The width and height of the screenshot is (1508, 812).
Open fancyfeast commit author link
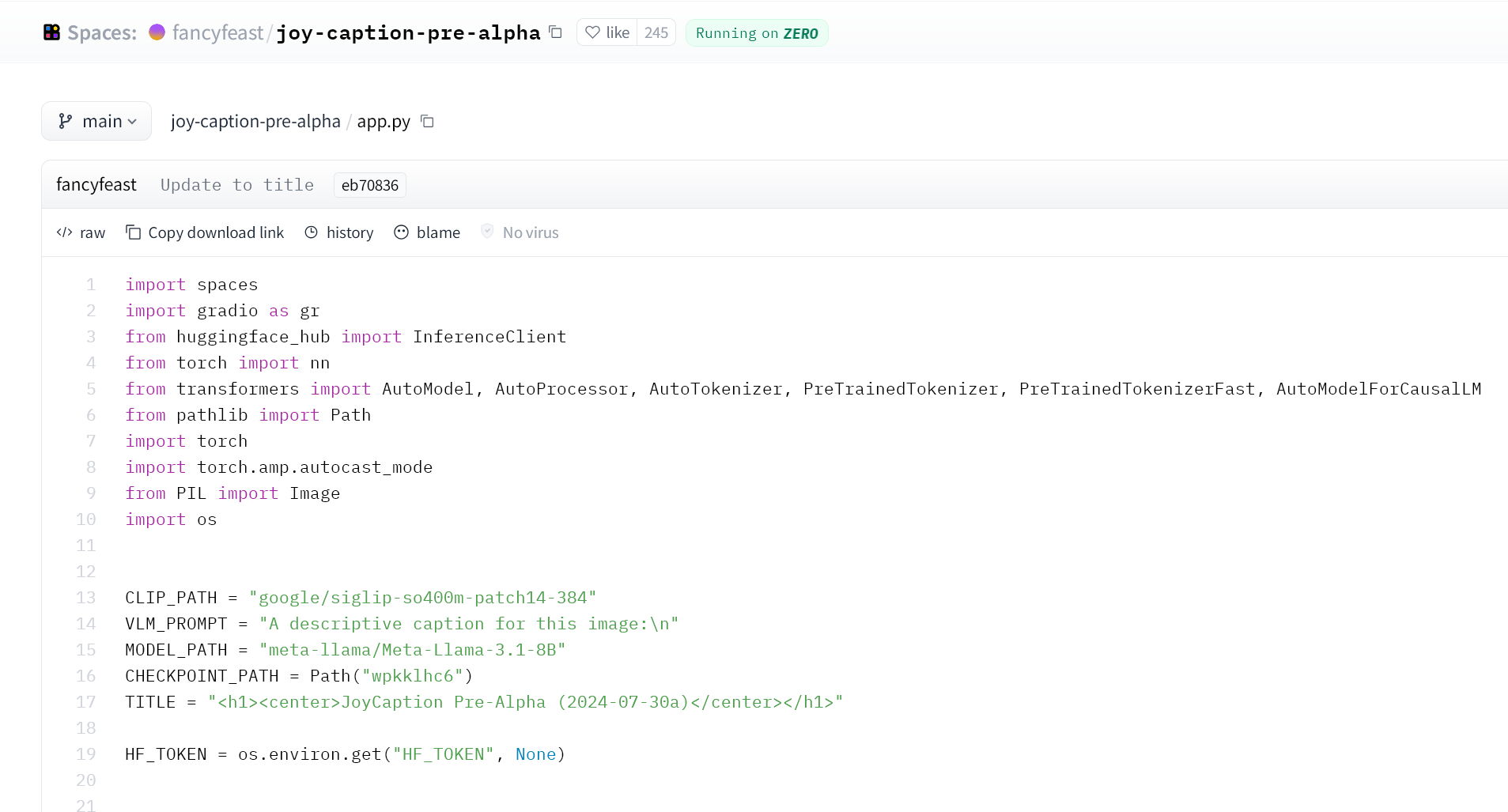[96, 184]
